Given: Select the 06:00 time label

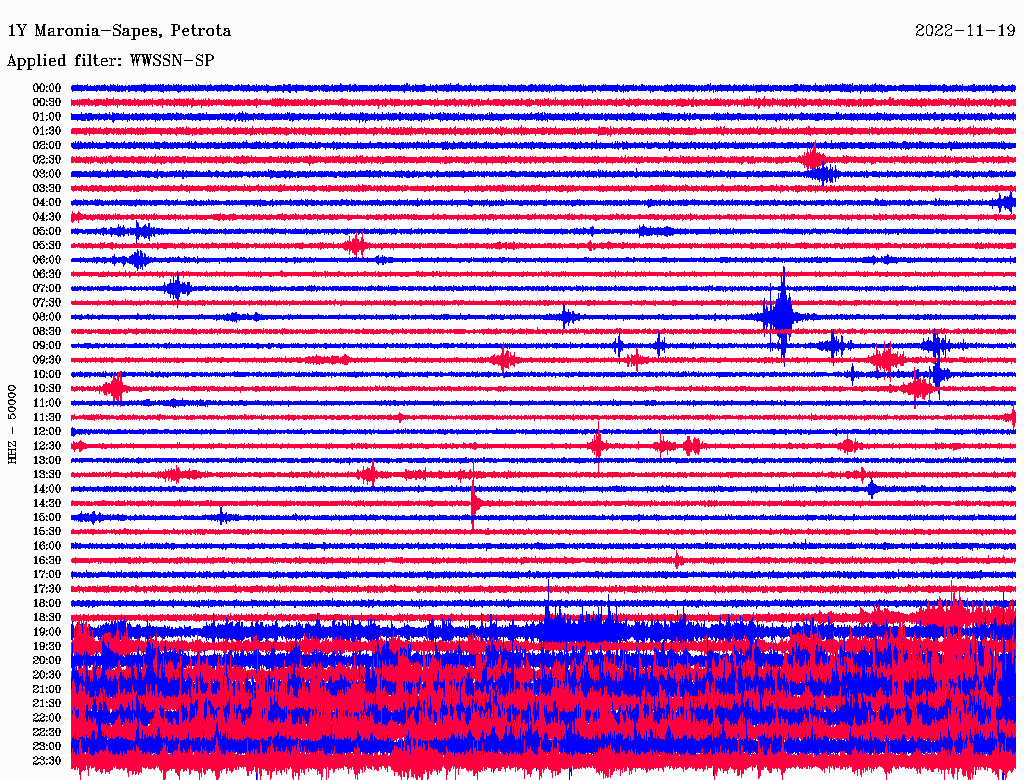Looking at the screenshot, I should click(47, 259).
